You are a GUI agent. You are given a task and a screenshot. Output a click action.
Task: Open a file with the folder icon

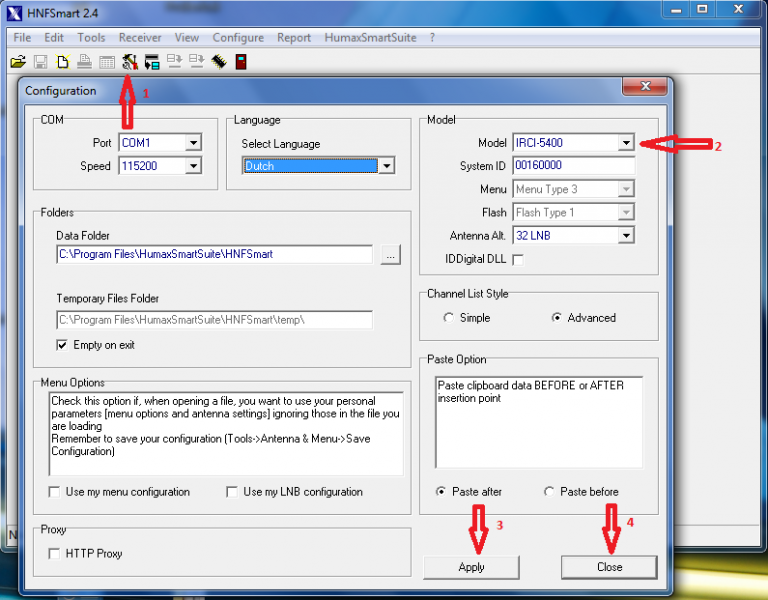click(x=18, y=62)
